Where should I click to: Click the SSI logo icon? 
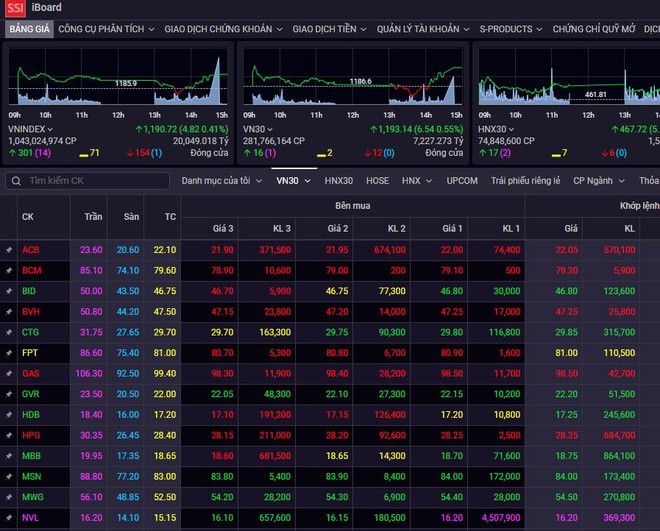(x=15, y=8)
